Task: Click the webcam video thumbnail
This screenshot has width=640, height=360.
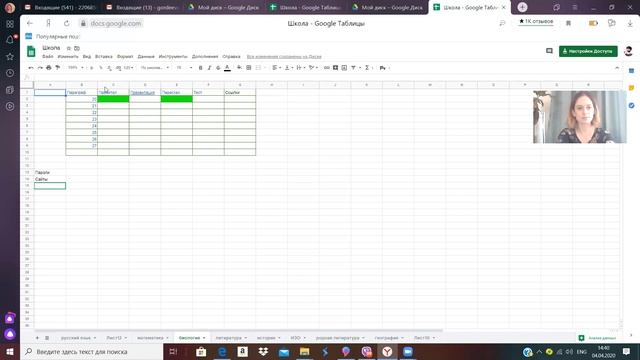Action: pyautogui.click(x=580, y=117)
